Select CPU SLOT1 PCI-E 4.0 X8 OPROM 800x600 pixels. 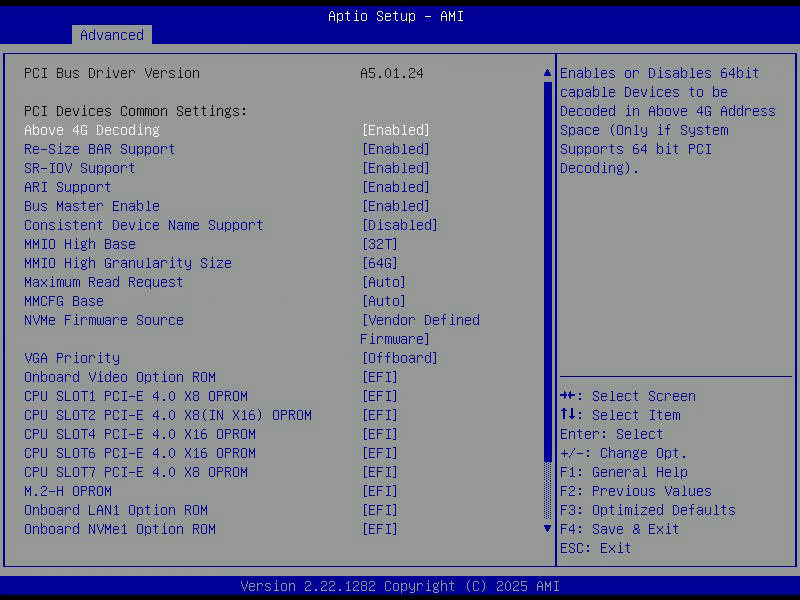pyautogui.click(x=136, y=396)
